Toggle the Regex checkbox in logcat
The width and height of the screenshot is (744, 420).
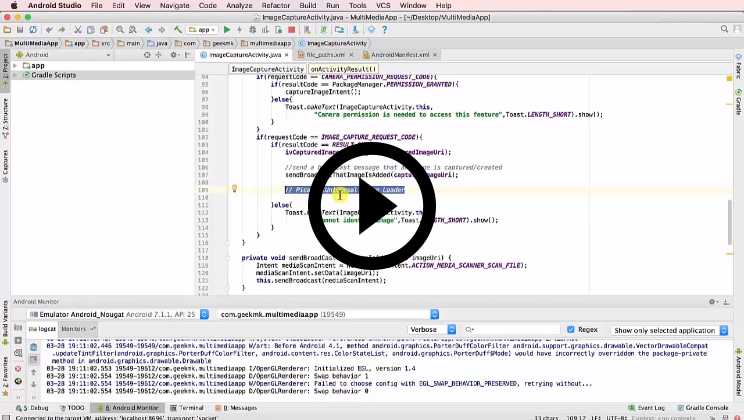pyautogui.click(x=570, y=329)
